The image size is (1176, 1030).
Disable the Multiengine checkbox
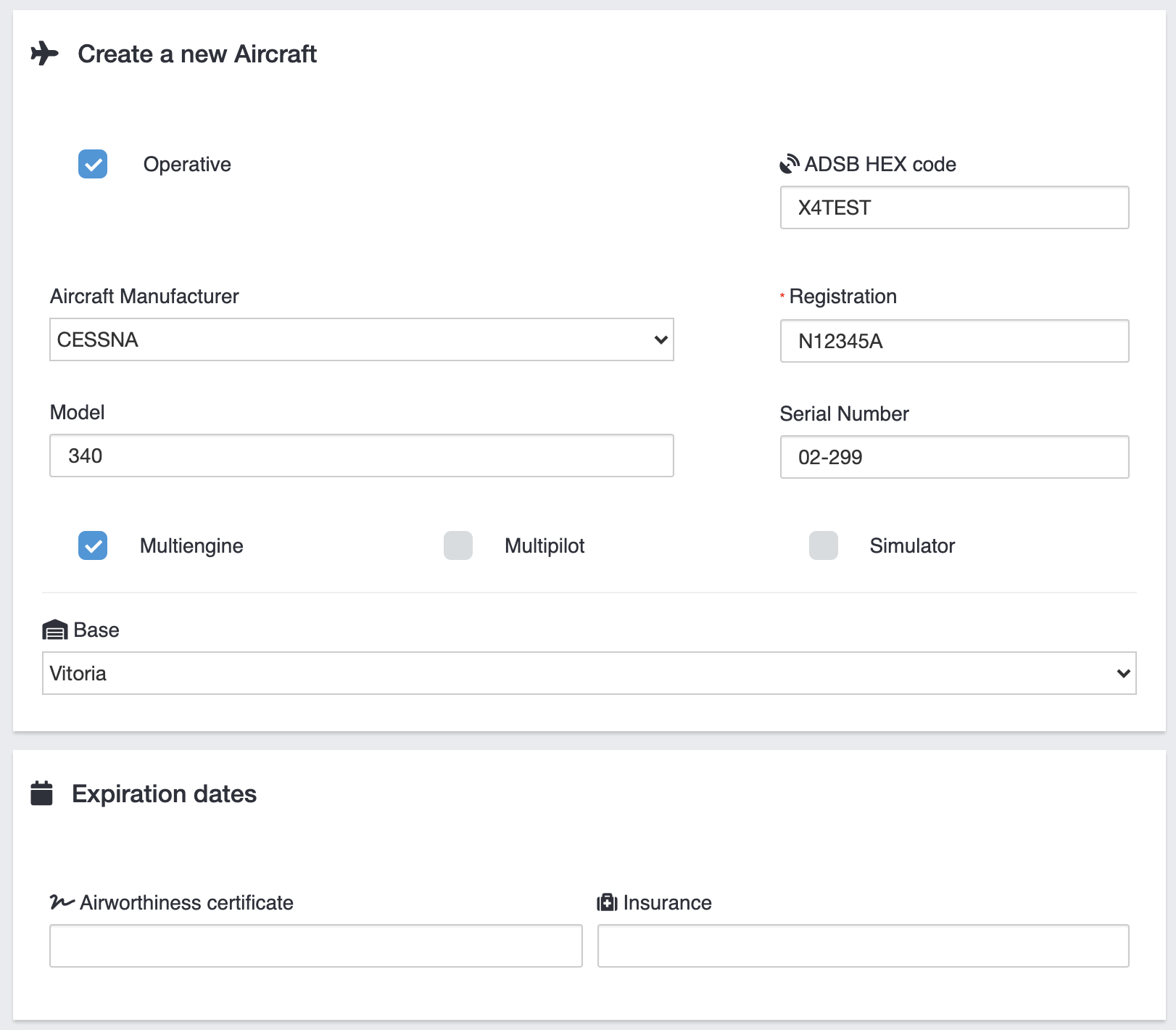(x=93, y=545)
